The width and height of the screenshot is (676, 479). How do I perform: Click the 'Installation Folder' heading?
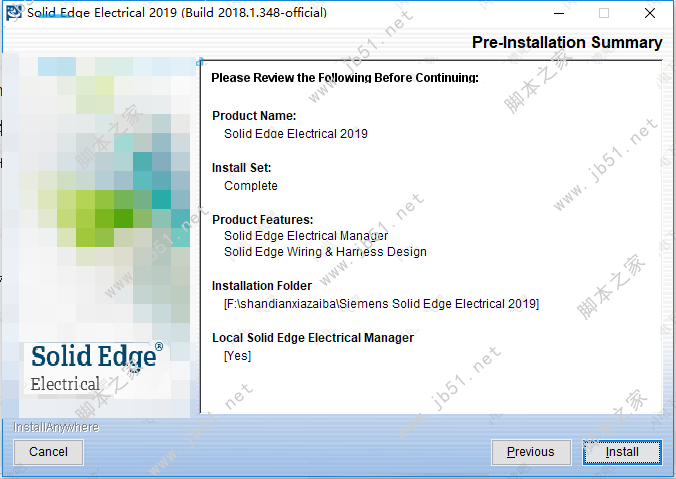(262, 286)
